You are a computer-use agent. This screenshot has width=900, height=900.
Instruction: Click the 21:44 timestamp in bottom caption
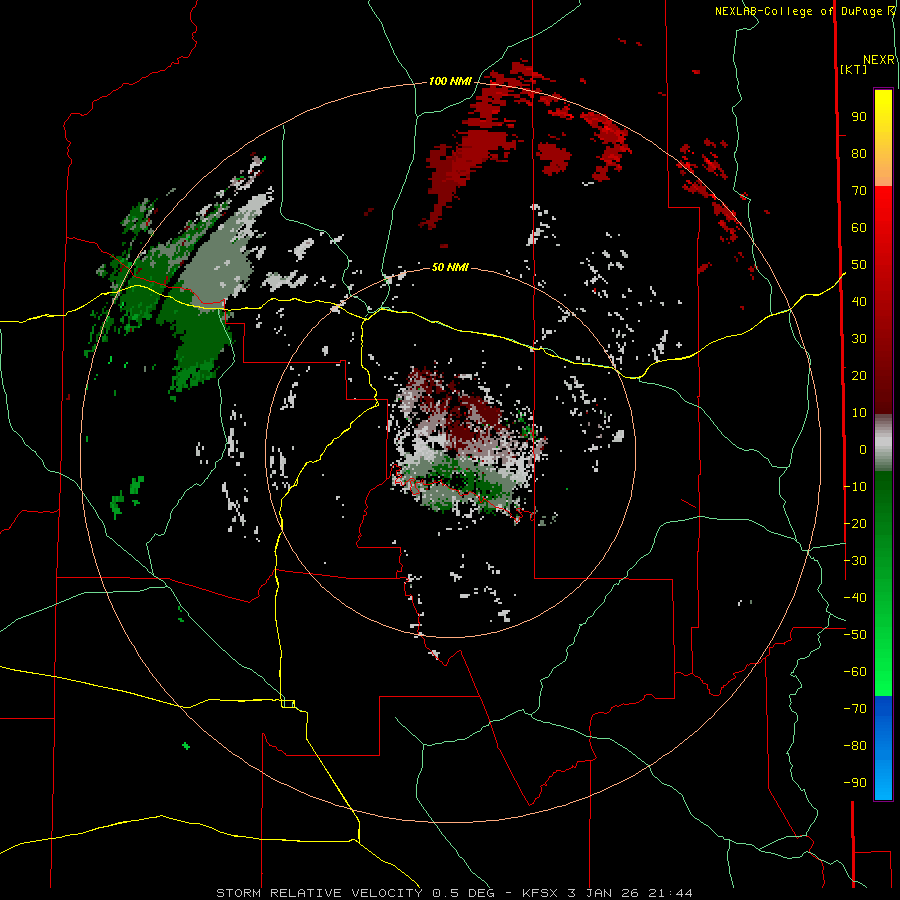click(670, 893)
